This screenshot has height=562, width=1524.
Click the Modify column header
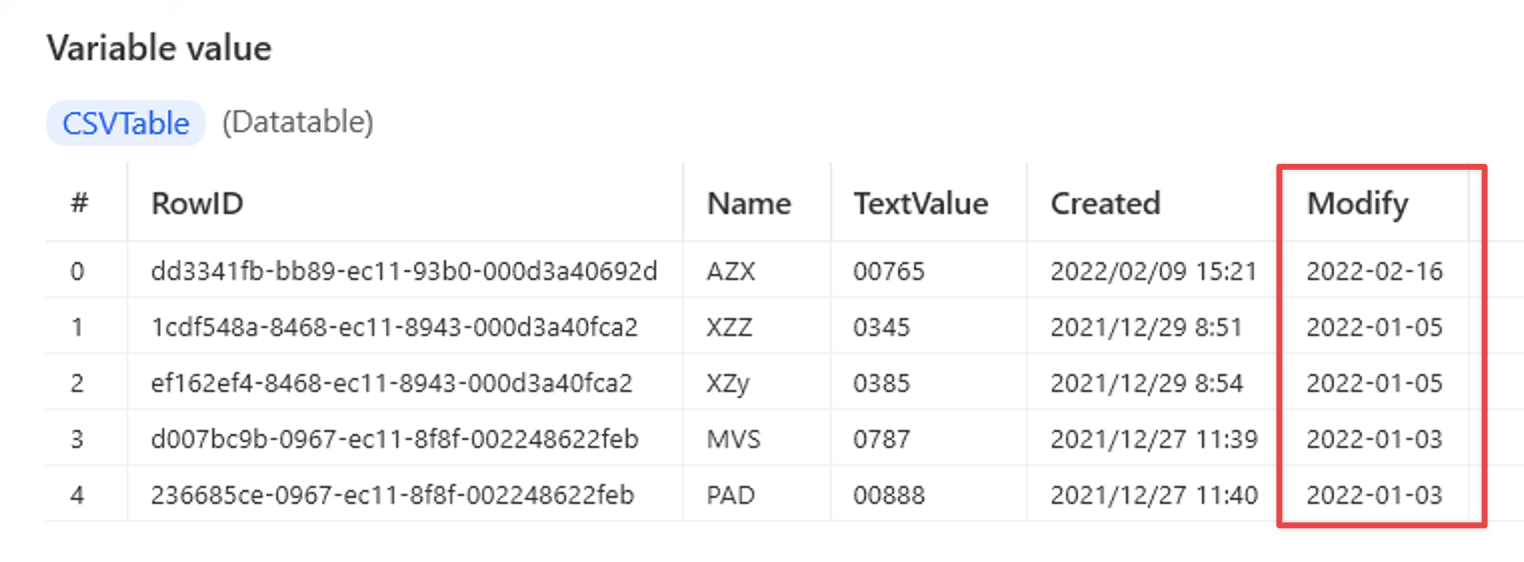[1357, 203]
